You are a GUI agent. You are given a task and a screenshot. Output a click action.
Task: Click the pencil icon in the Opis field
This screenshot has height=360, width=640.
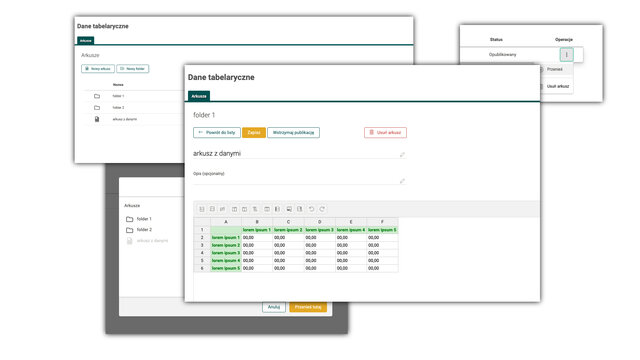402,181
